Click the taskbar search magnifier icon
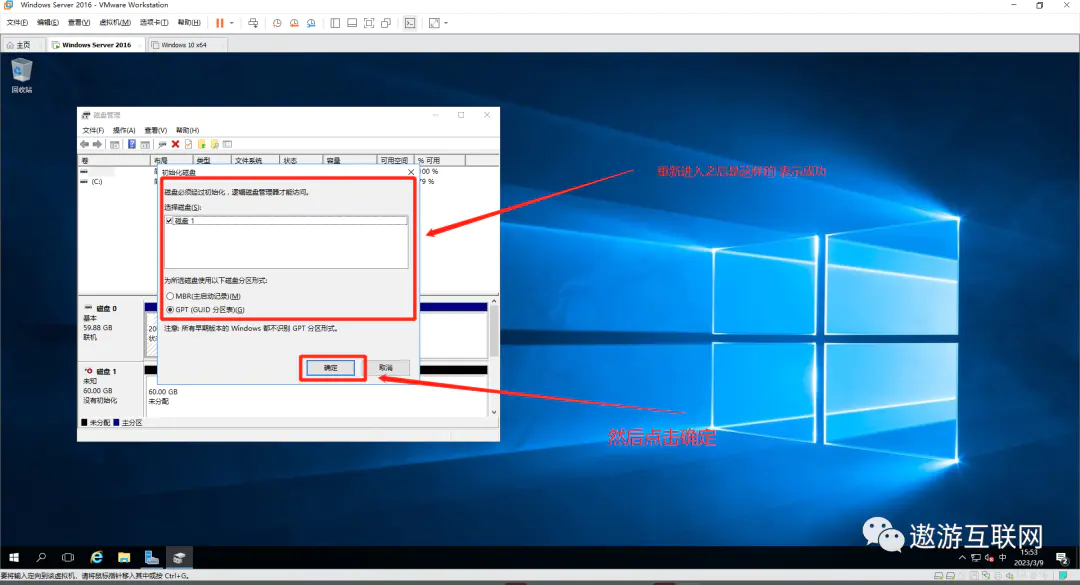The width and height of the screenshot is (1080, 585). [x=41, y=557]
